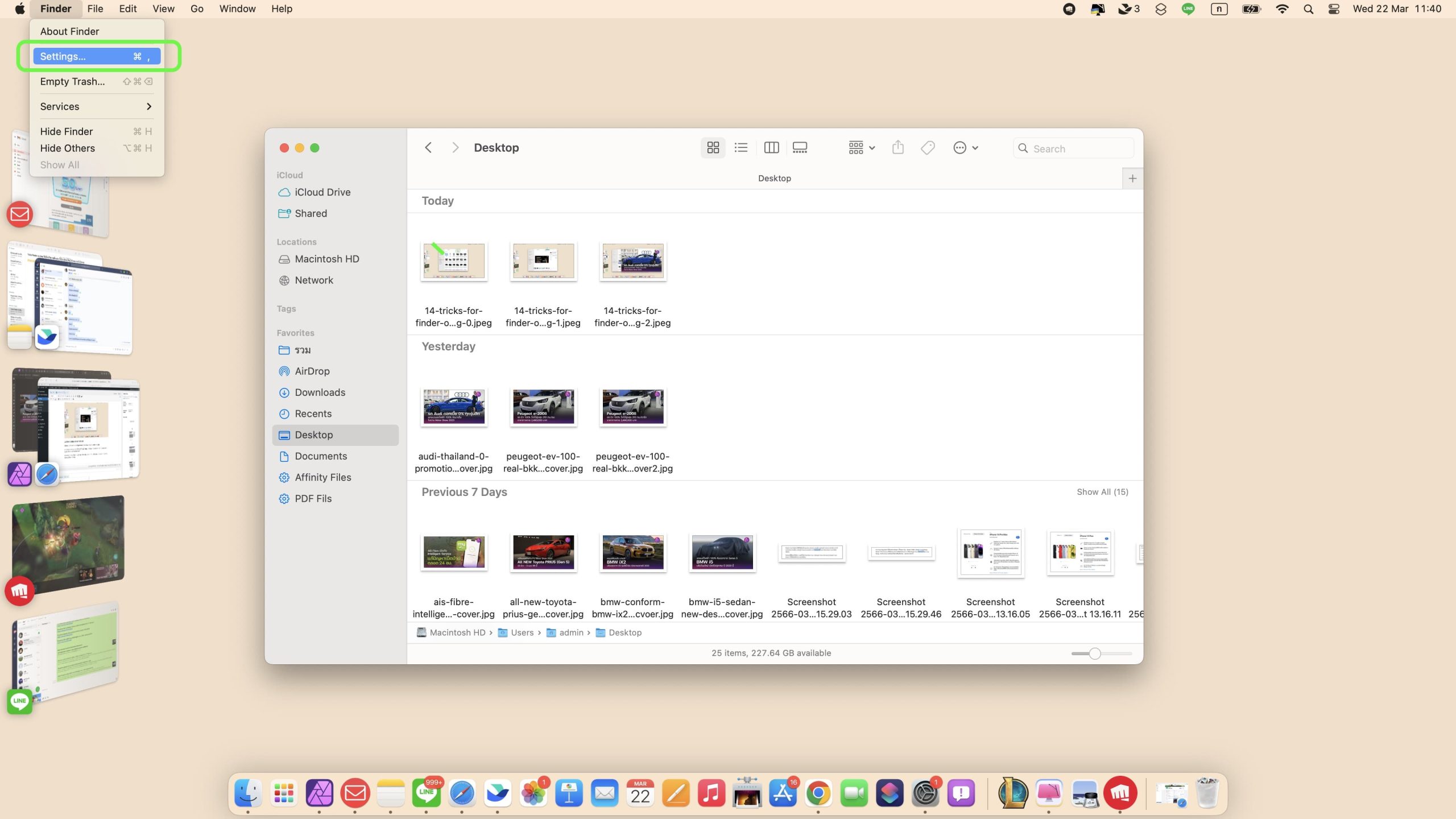Screen dimensions: 1456x819
Task: Open Downloads in the sidebar
Action: (x=320, y=392)
